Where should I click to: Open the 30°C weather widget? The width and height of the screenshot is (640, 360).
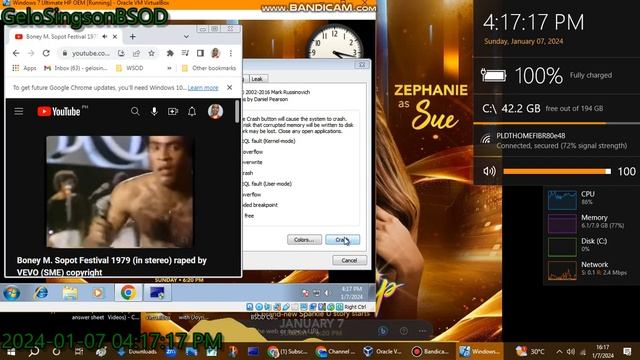(x=530, y=351)
